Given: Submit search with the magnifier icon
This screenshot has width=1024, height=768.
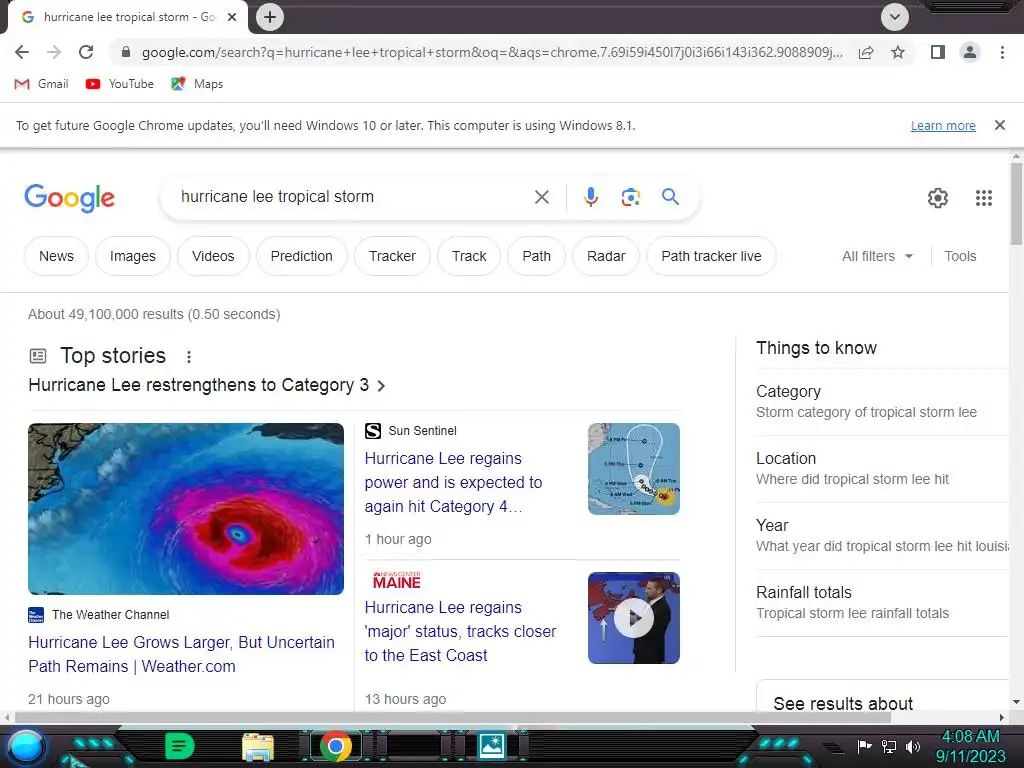Looking at the screenshot, I should coord(670,197).
